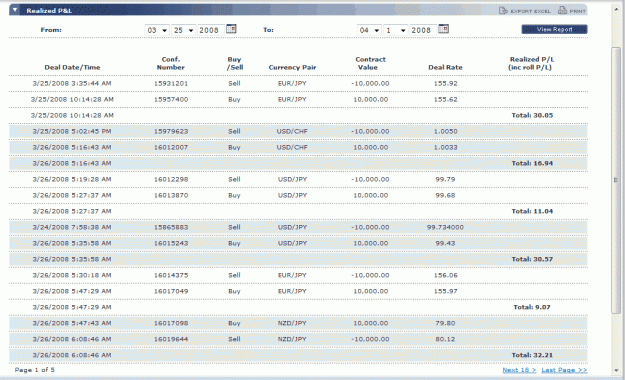Click deal rate 1.0050
Viewport: 625px width, 380px height.
click(445, 131)
